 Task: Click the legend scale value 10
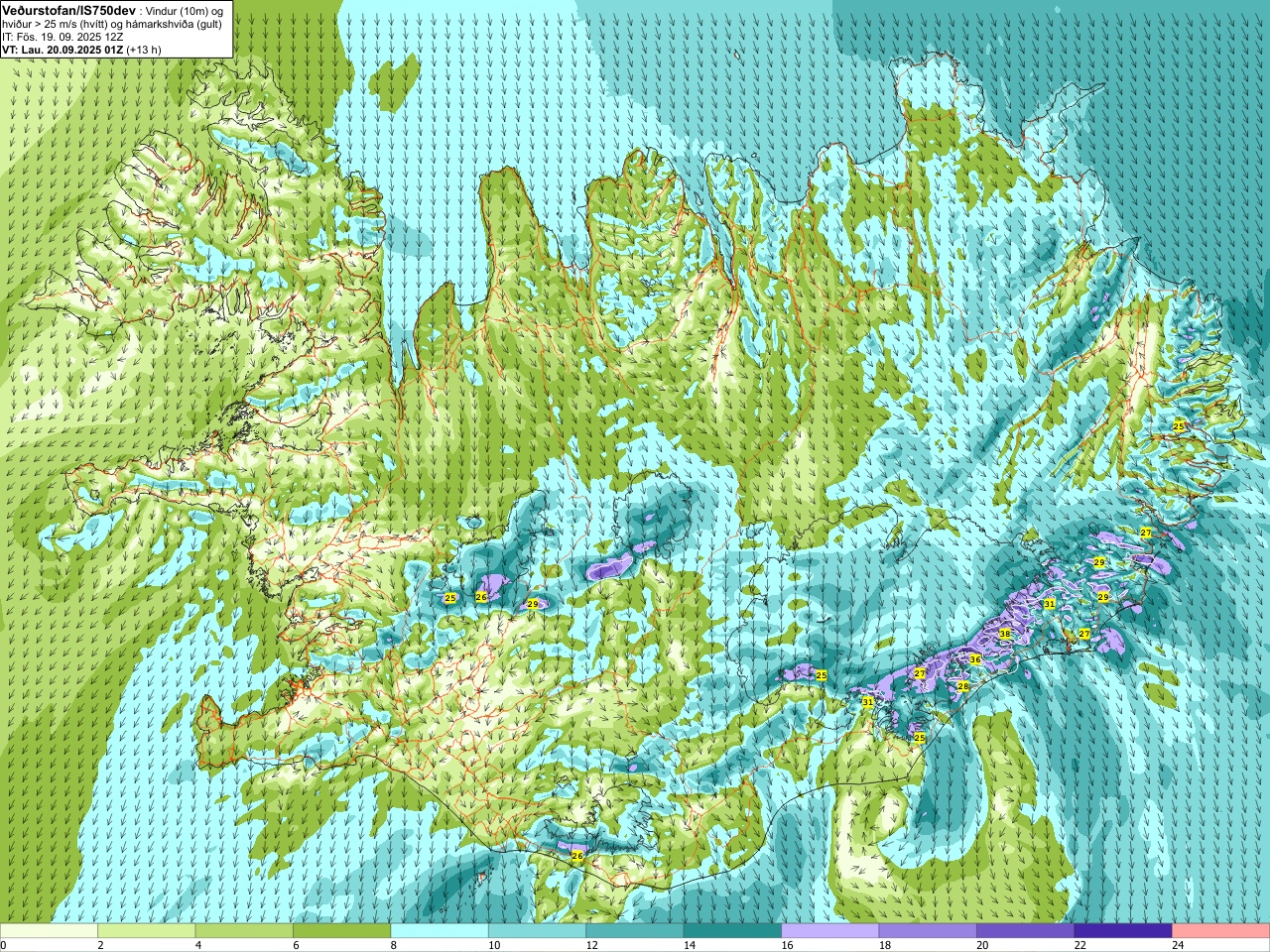pyautogui.click(x=493, y=945)
